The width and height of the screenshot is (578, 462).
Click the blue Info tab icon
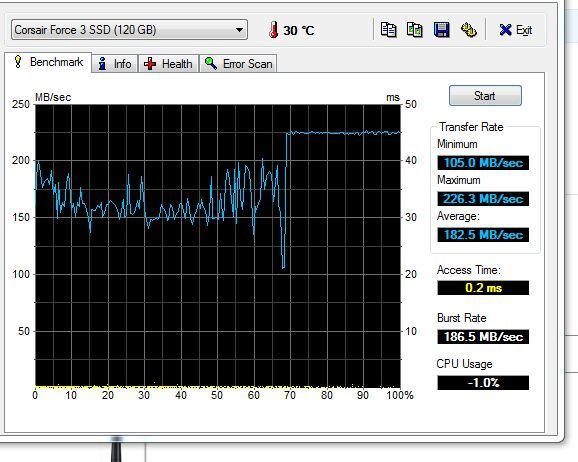point(102,64)
